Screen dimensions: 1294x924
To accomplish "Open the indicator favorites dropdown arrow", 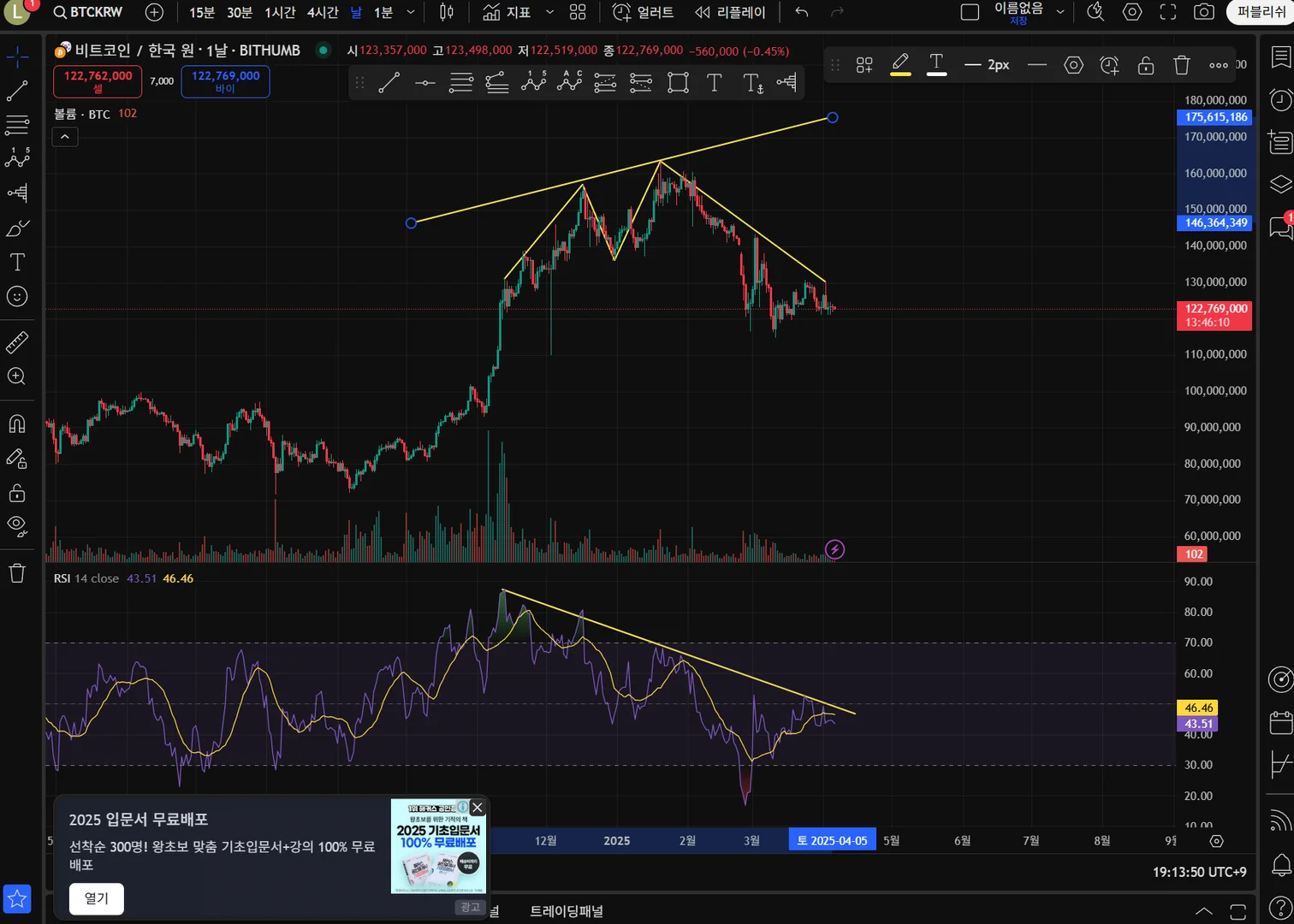I will click(549, 12).
